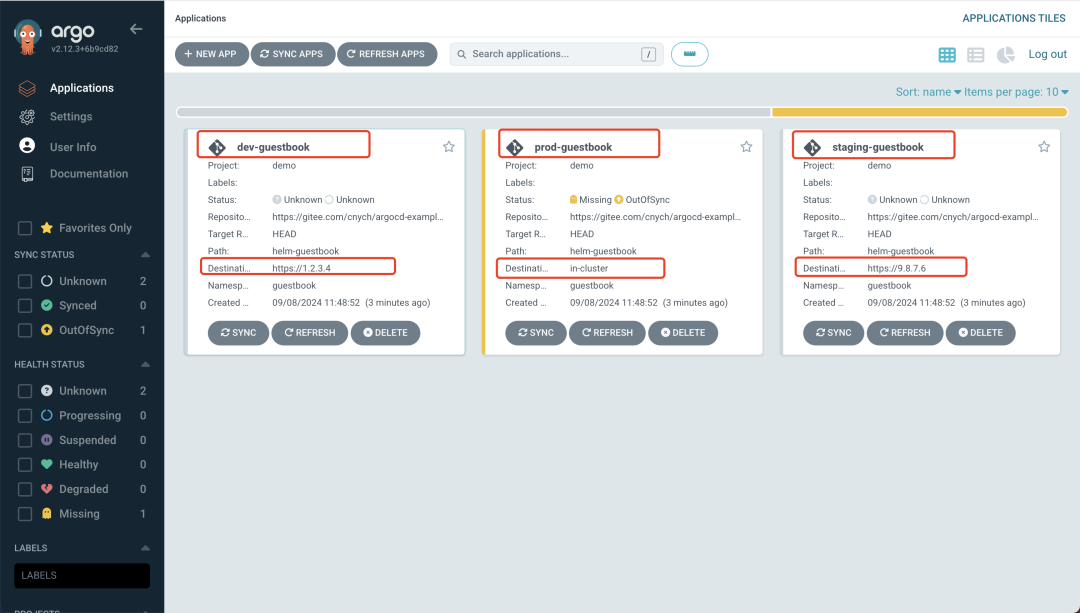The width and height of the screenshot is (1080, 613).
Task: Delete the staging-guestbook app
Action: (x=981, y=333)
